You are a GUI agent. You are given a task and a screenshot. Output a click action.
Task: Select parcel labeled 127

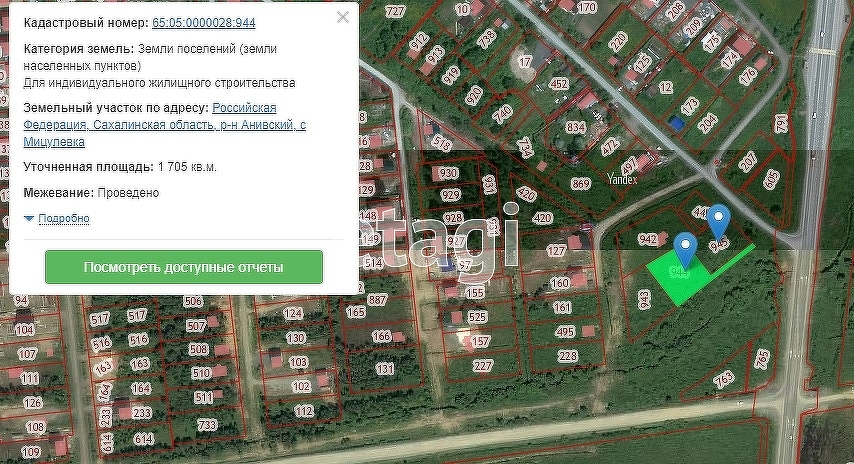(x=556, y=251)
